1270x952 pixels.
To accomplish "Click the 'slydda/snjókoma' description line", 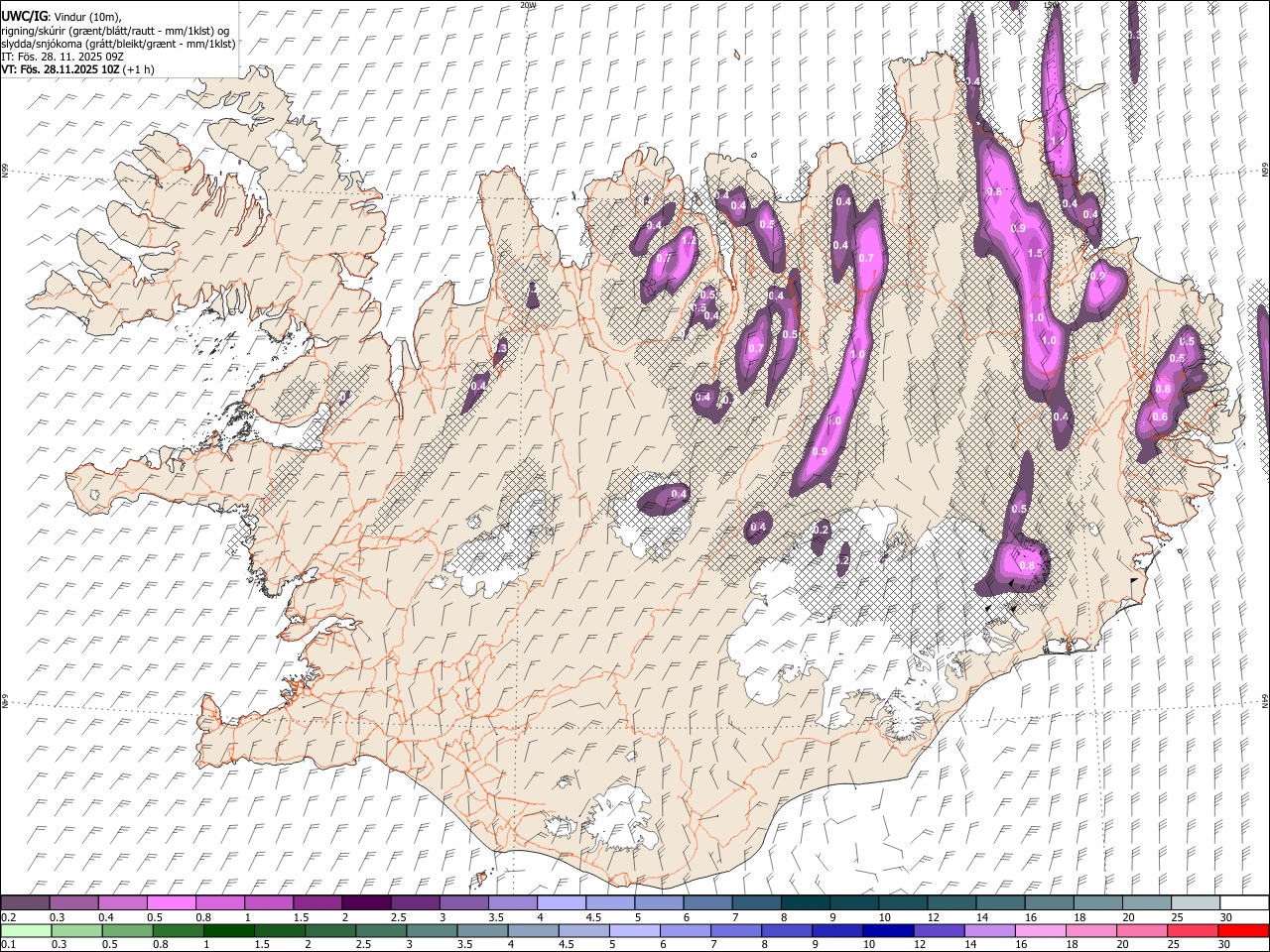I will (x=118, y=44).
